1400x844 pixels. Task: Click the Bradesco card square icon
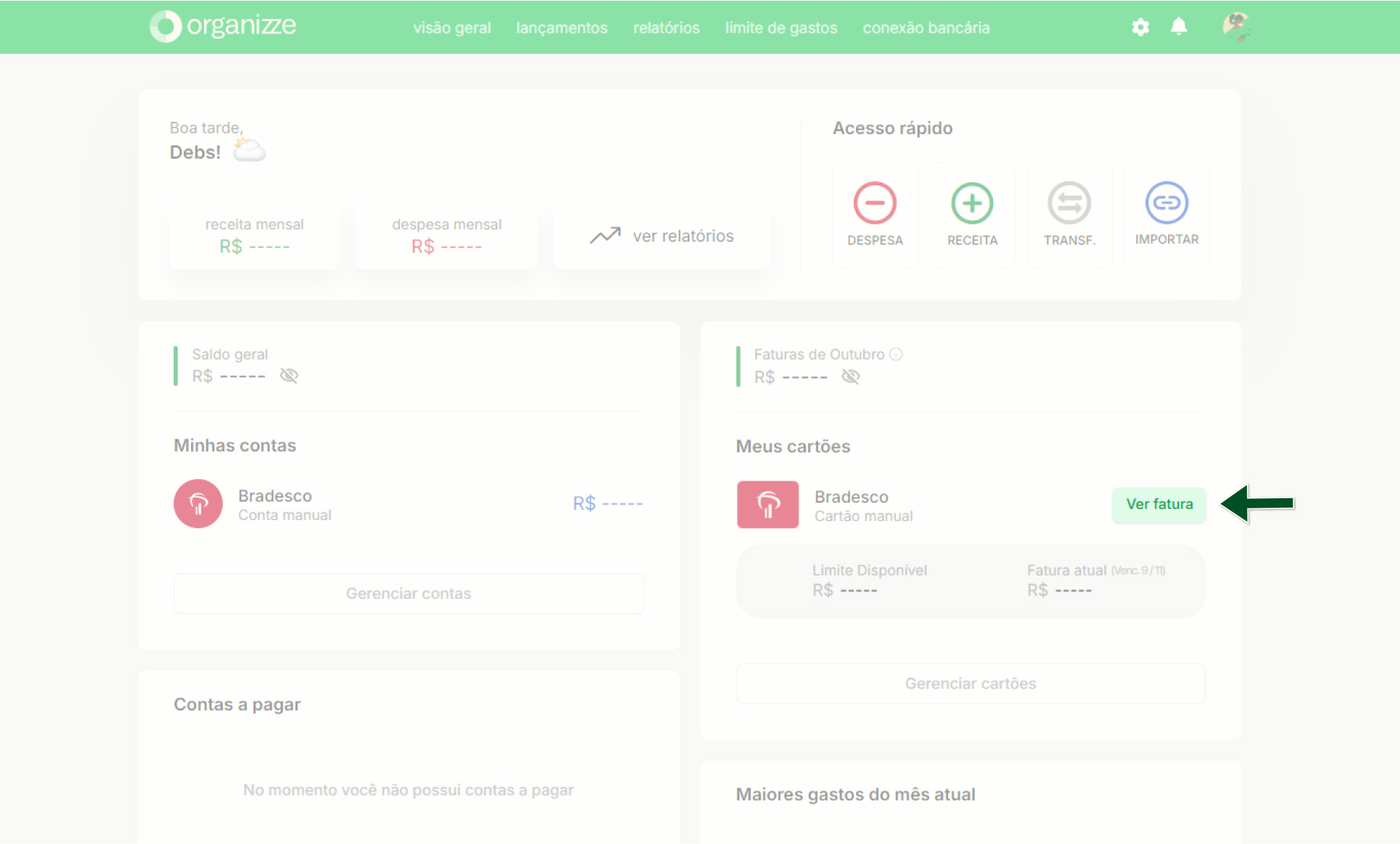coord(767,504)
